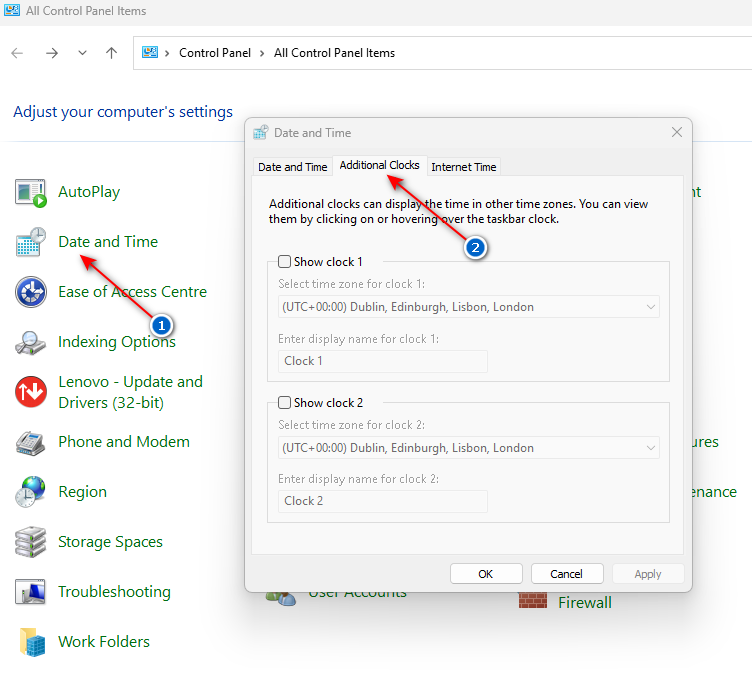Expand the chevron before Control Panel breadcrumb
This screenshot has height=698, width=752.
pos(167,53)
